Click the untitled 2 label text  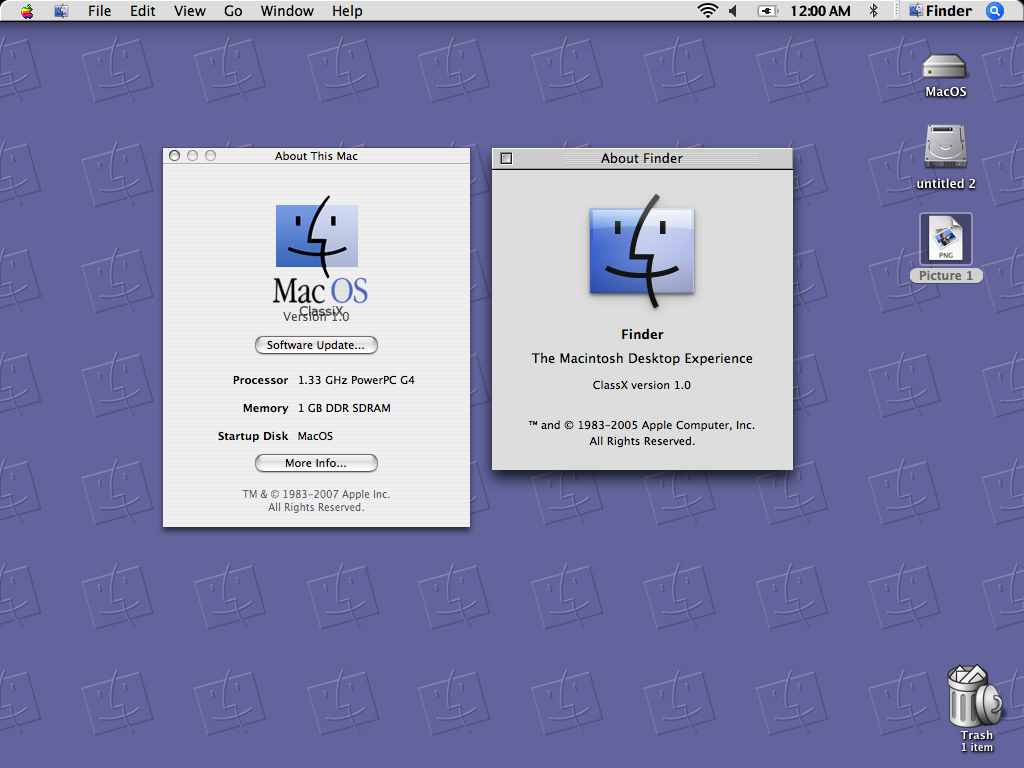(x=946, y=184)
